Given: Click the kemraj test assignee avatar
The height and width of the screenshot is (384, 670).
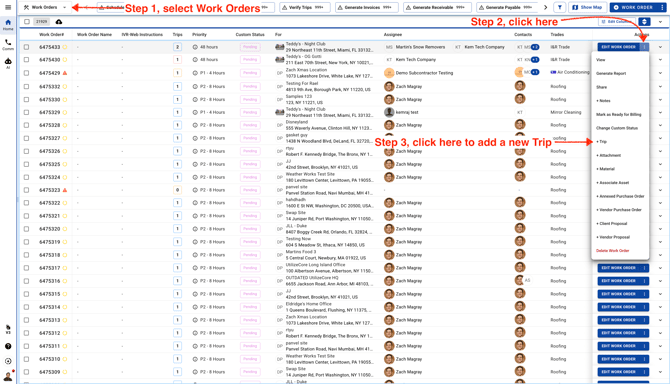Looking at the screenshot, I should click(389, 112).
